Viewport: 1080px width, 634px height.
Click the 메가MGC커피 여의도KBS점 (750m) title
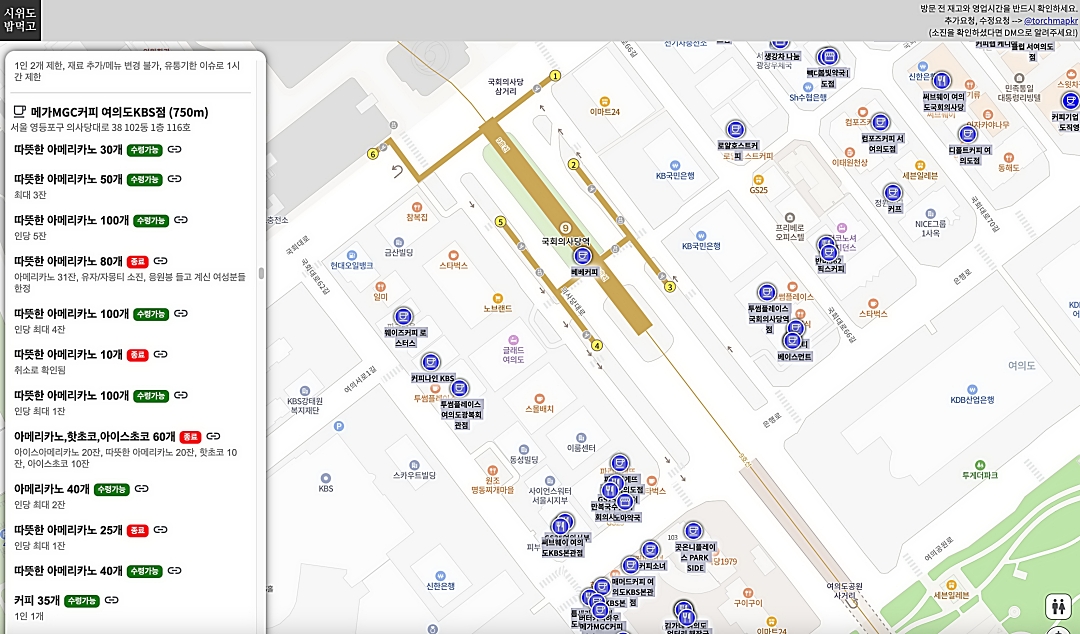tap(119, 112)
